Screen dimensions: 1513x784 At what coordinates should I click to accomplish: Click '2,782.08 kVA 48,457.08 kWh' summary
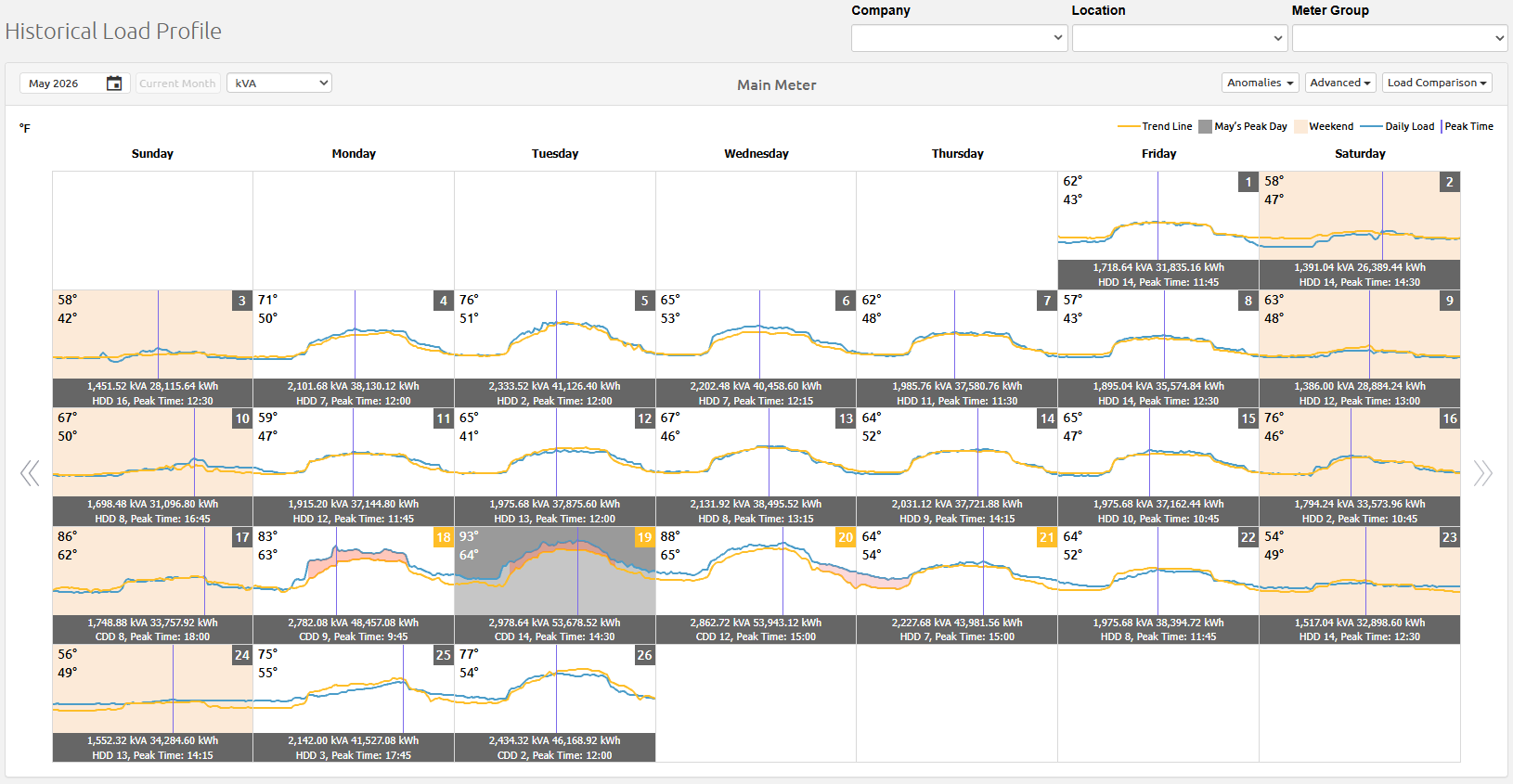point(354,623)
